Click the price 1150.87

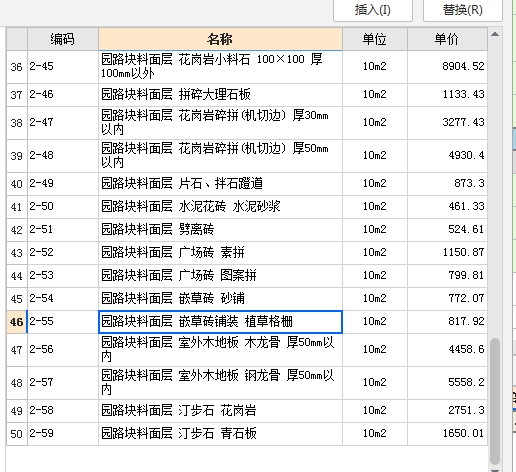(463, 252)
